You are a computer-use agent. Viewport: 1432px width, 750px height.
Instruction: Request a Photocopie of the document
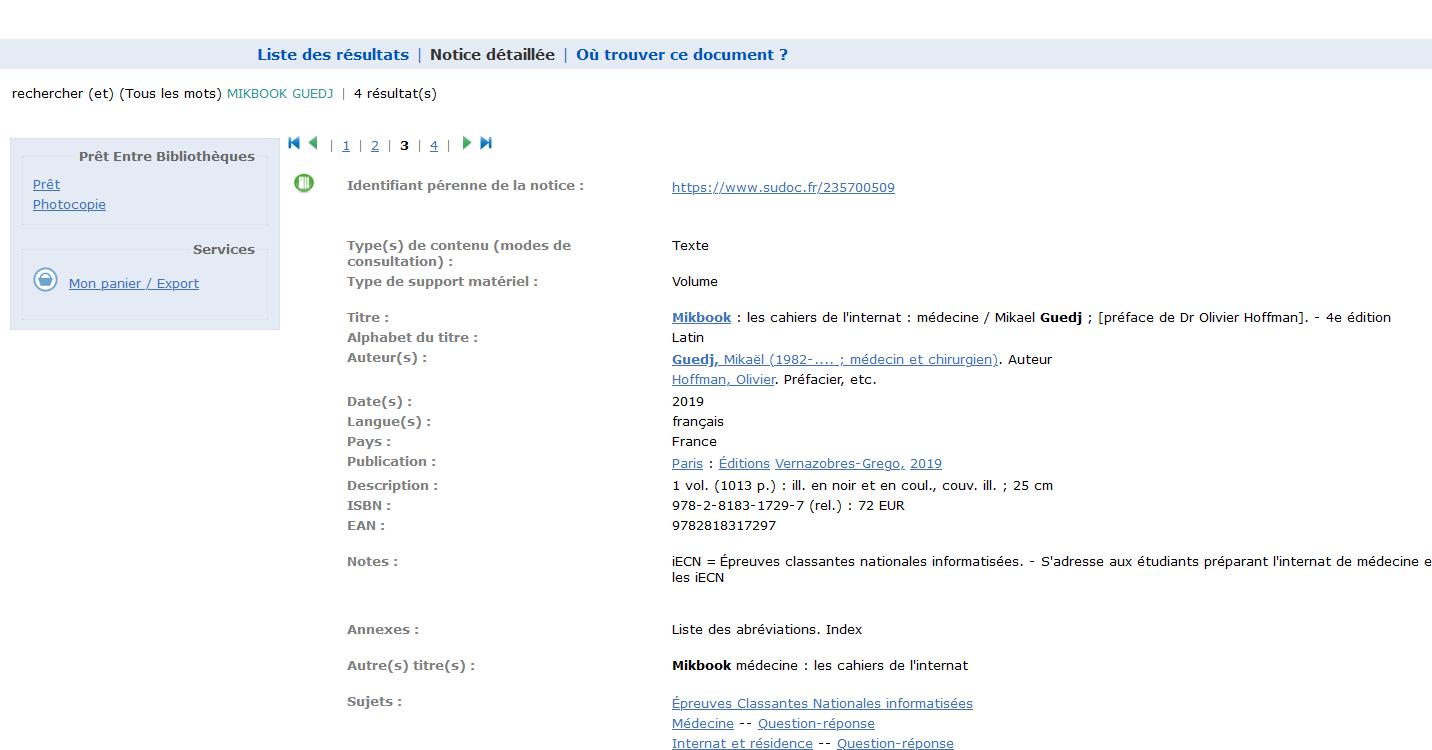[x=69, y=205]
